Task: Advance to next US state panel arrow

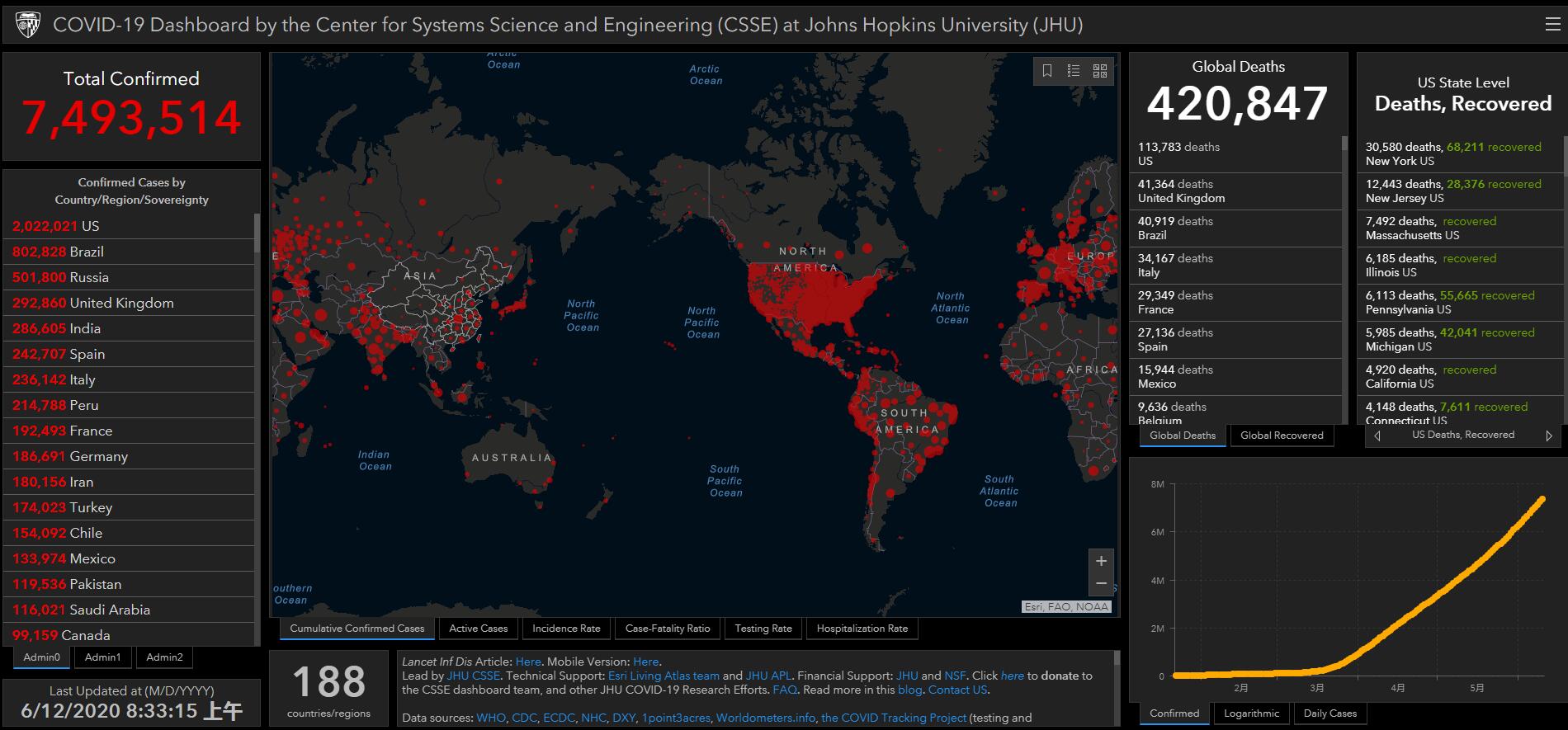Action: (x=1548, y=436)
